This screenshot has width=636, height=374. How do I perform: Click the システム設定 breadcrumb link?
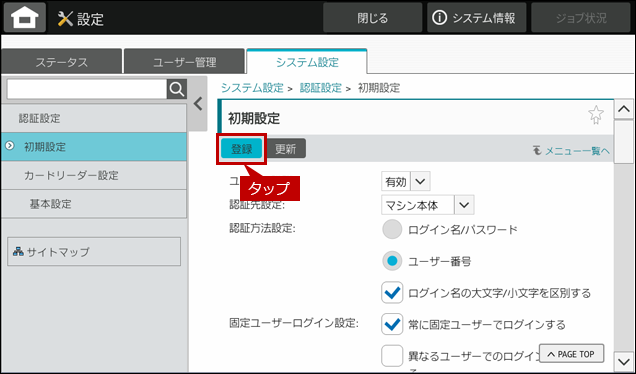tap(252, 88)
